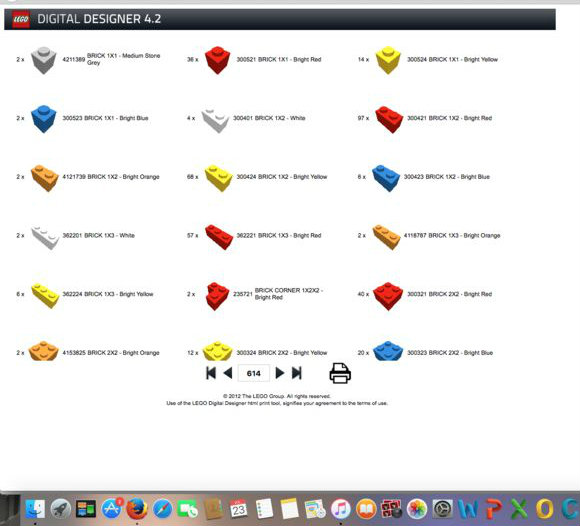580x526 pixels.
Task: Select the Bright Red 1X2 brick image
Action: (x=389, y=119)
